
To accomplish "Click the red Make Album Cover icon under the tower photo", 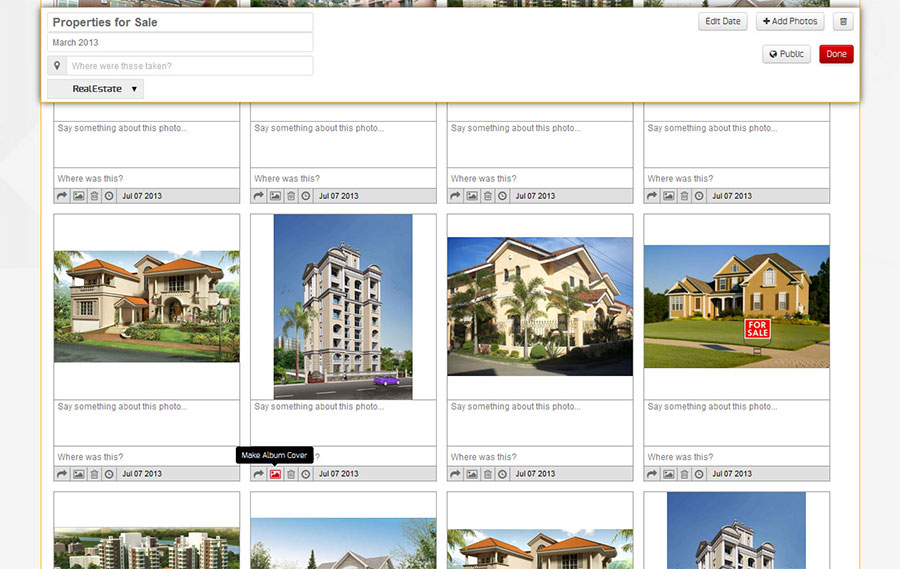I will 276,474.
